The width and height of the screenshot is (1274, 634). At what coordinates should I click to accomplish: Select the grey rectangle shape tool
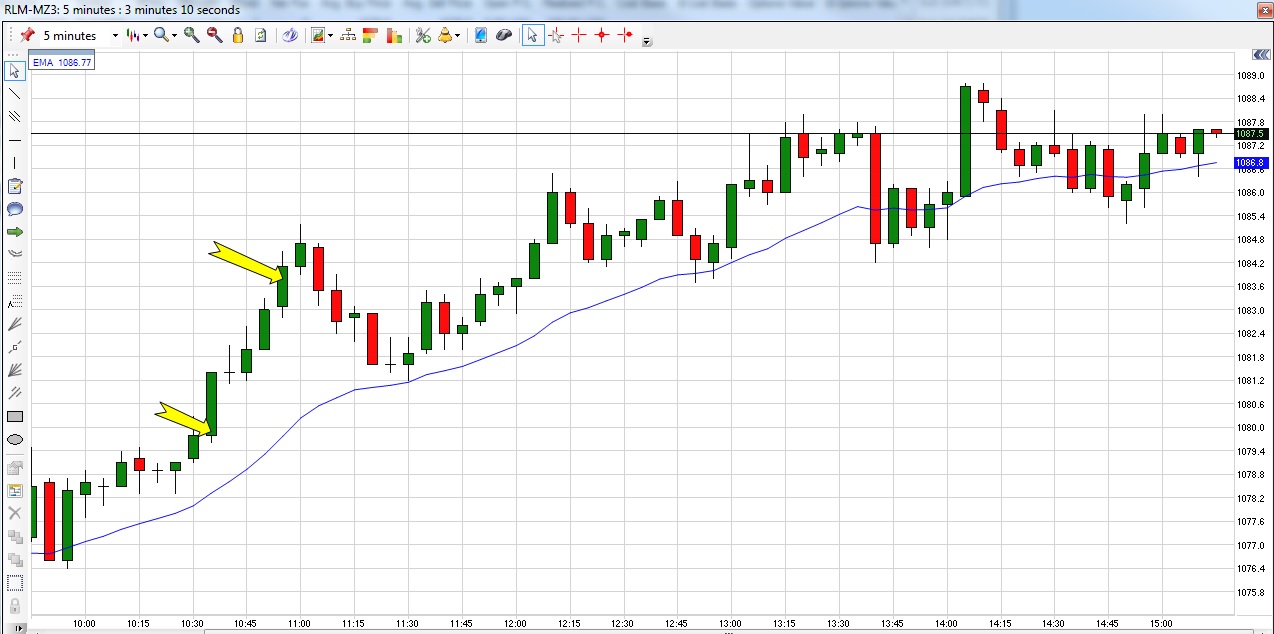[15, 416]
